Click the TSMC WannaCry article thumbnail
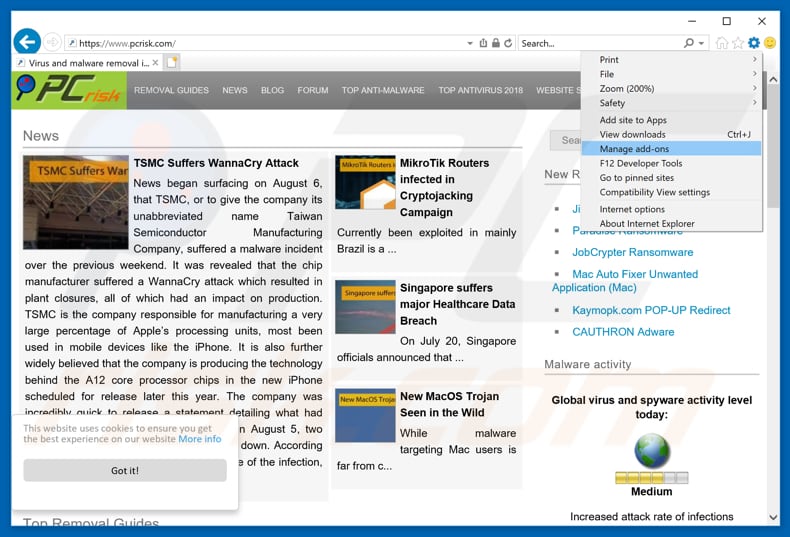This screenshot has width=790, height=537. [76, 202]
